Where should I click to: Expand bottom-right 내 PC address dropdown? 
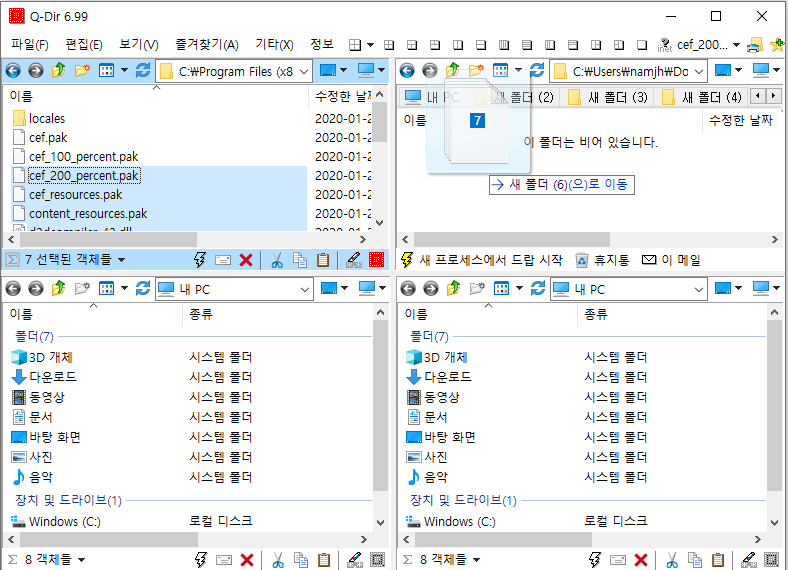pos(699,290)
